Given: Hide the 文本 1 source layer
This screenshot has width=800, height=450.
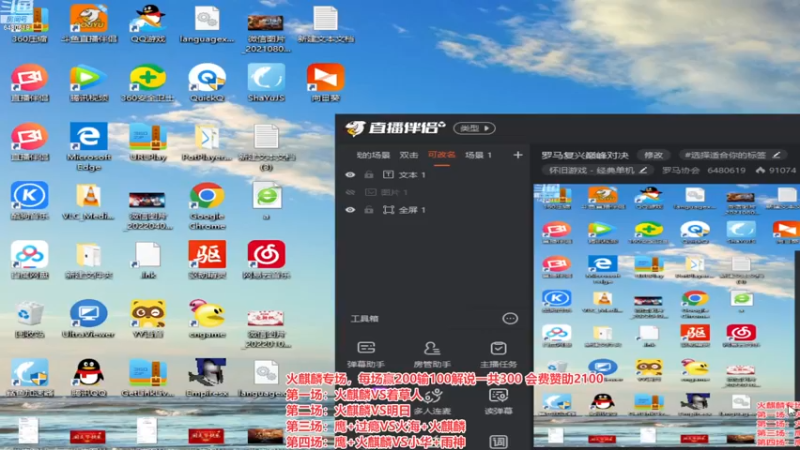Looking at the screenshot, I should (350, 174).
